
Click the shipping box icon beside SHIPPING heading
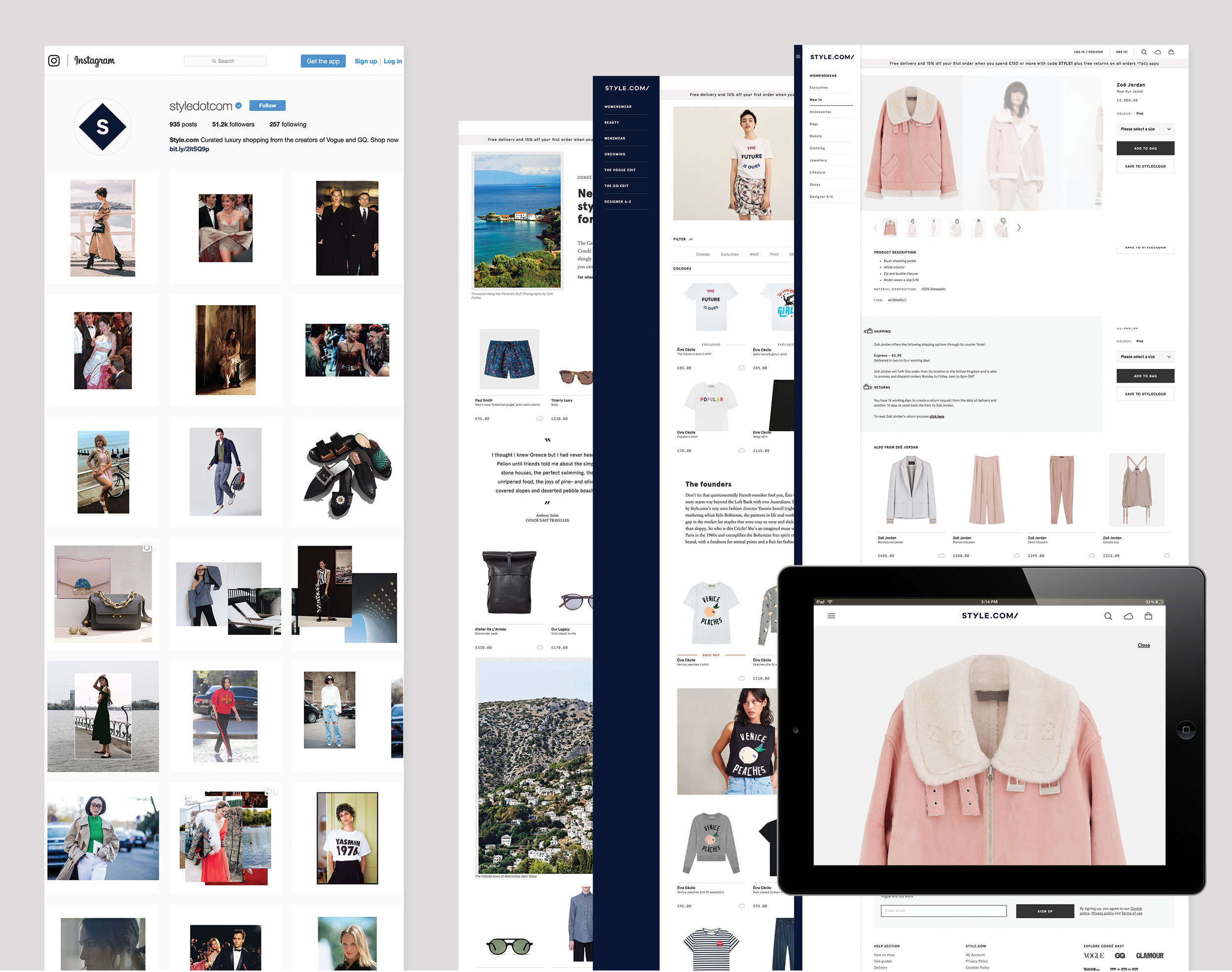pyautogui.click(x=868, y=330)
